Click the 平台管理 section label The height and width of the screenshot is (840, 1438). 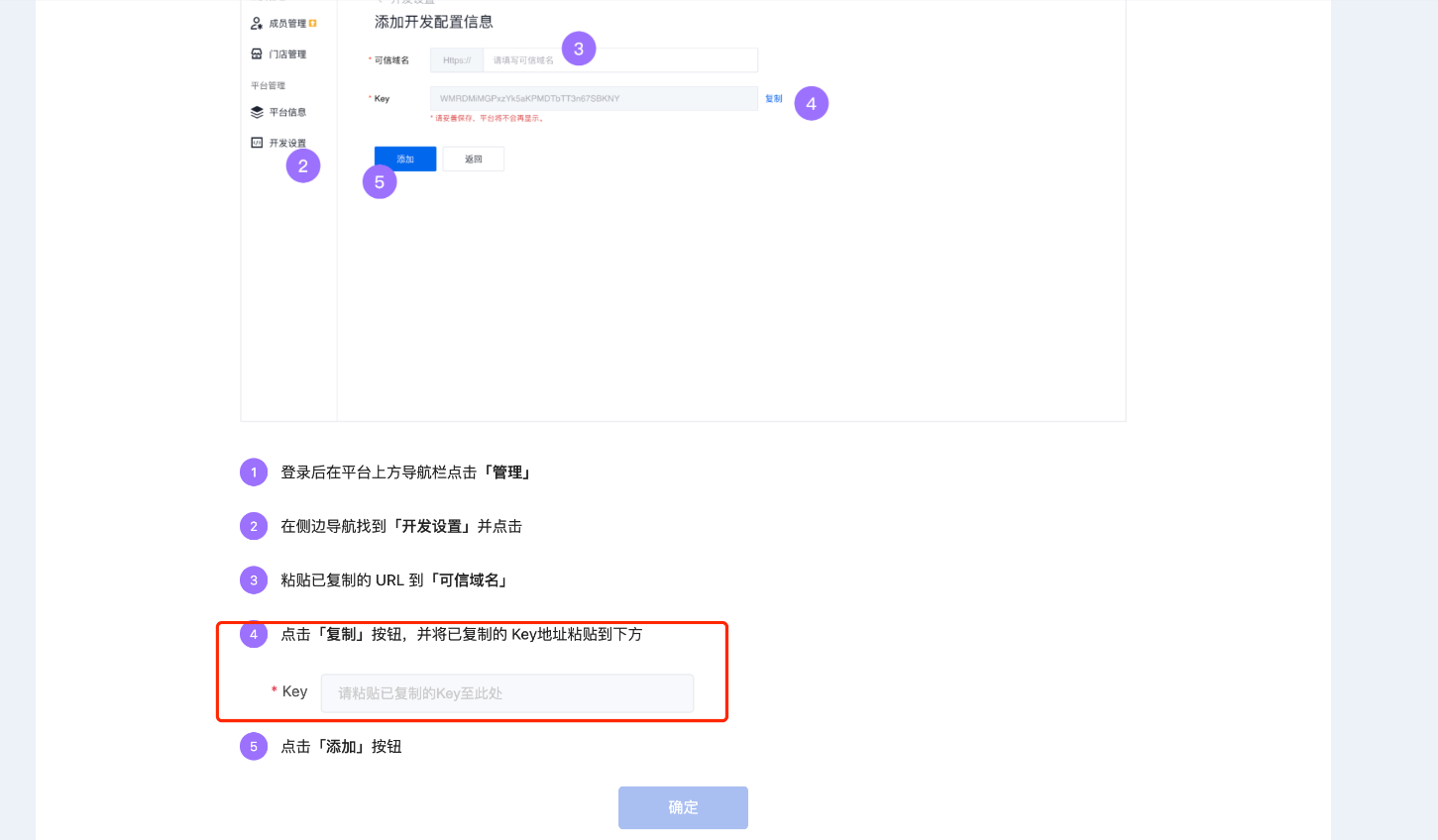pos(269,85)
